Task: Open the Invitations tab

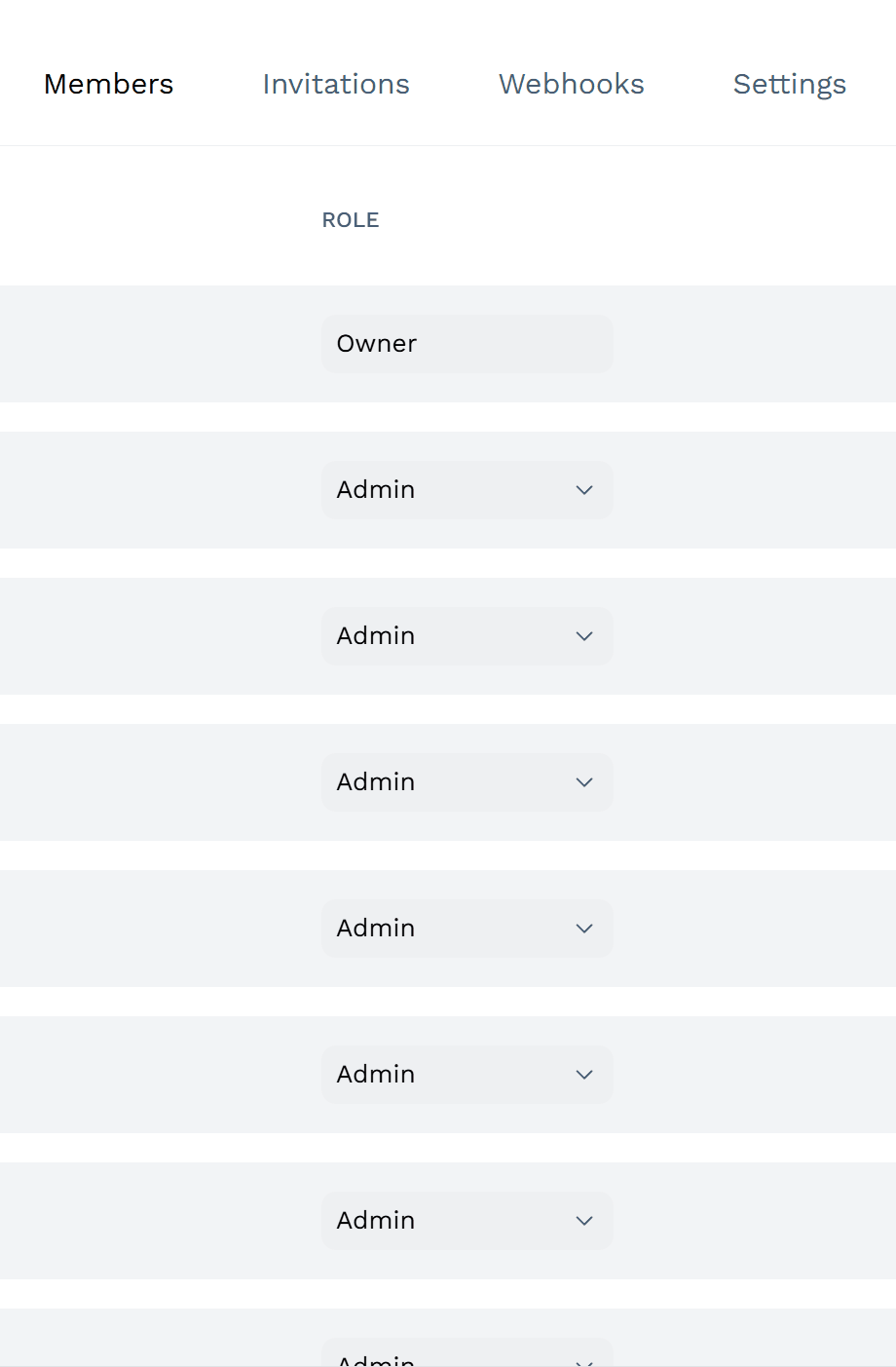Action: pos(336,84)
